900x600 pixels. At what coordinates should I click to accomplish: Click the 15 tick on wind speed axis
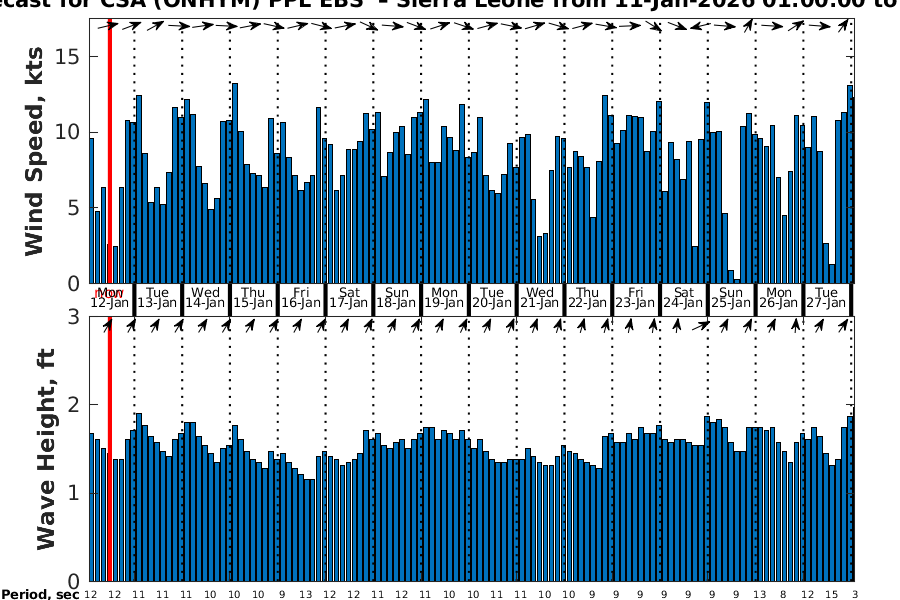[x=67, y=57]
